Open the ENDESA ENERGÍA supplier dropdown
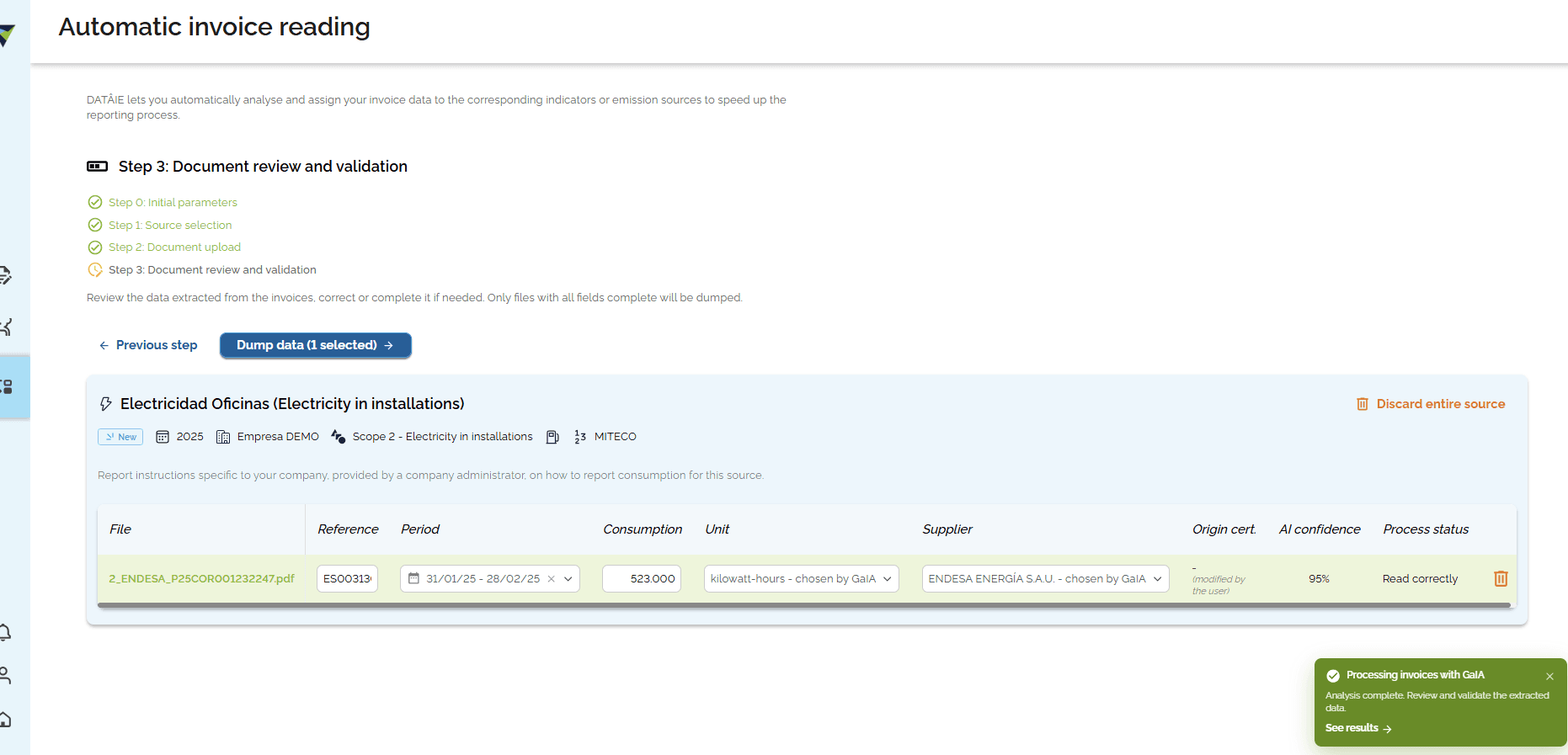Image resolution: width=1568 pixels, height=755 pixels. point(1046,579)
